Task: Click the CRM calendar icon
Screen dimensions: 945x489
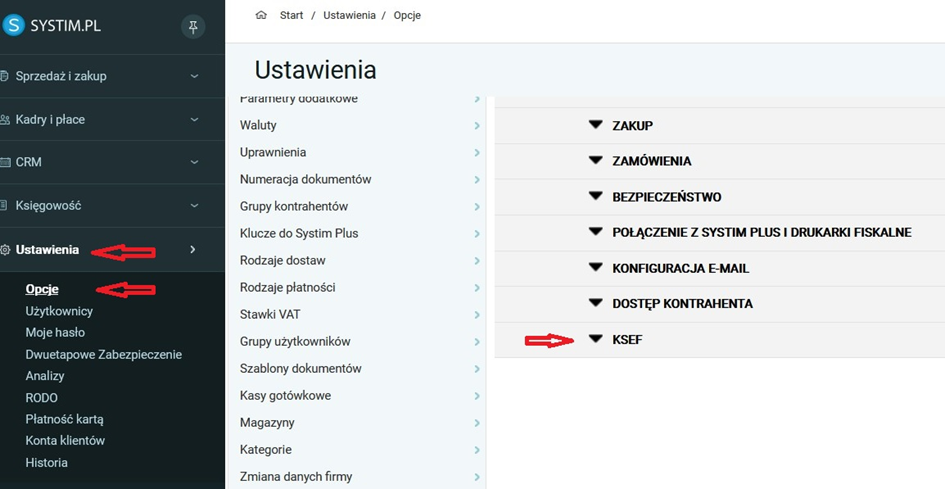Action: (x=5, y=162)
